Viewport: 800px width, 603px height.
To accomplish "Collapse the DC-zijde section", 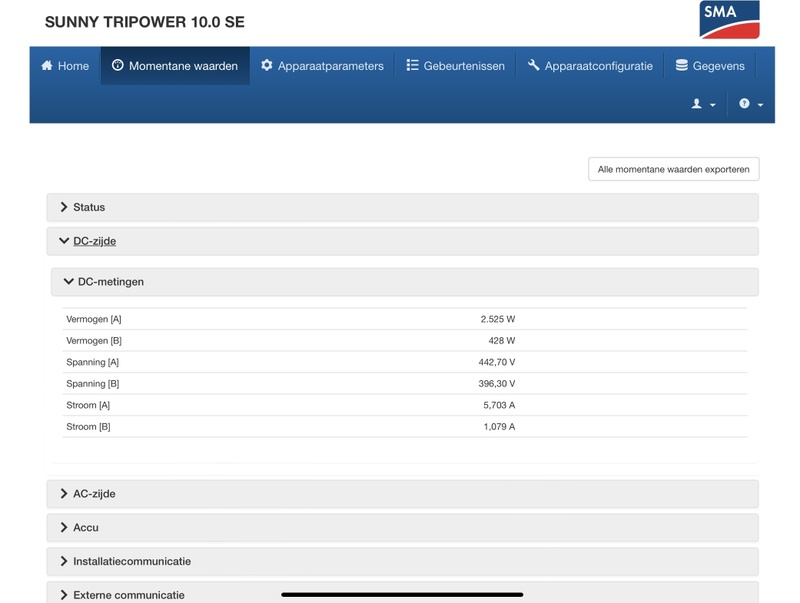I will pyautogui.click(x=403, y=241).
